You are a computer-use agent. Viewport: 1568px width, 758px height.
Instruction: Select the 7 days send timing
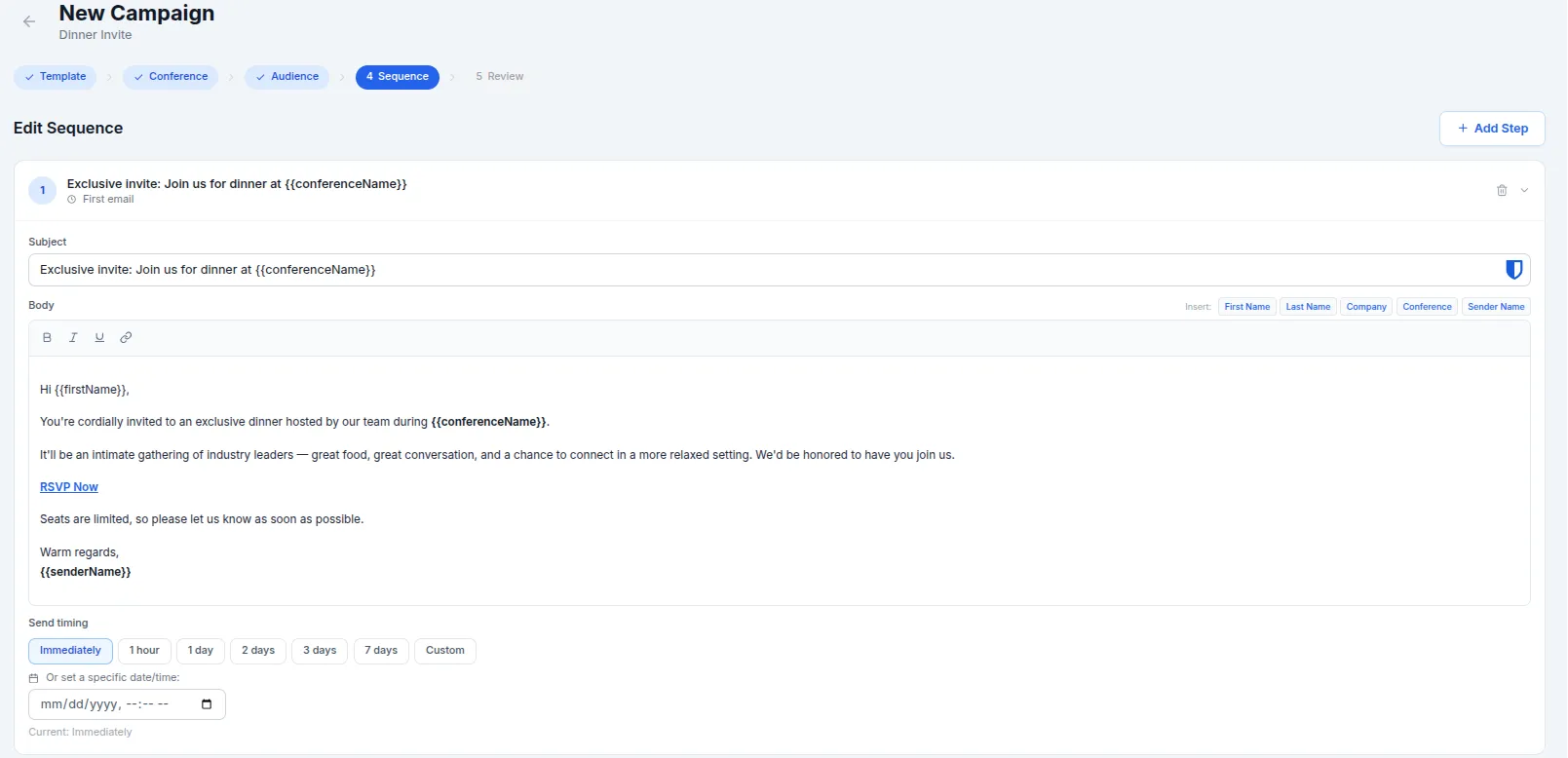pyautogui.click(x=381, y=651)
